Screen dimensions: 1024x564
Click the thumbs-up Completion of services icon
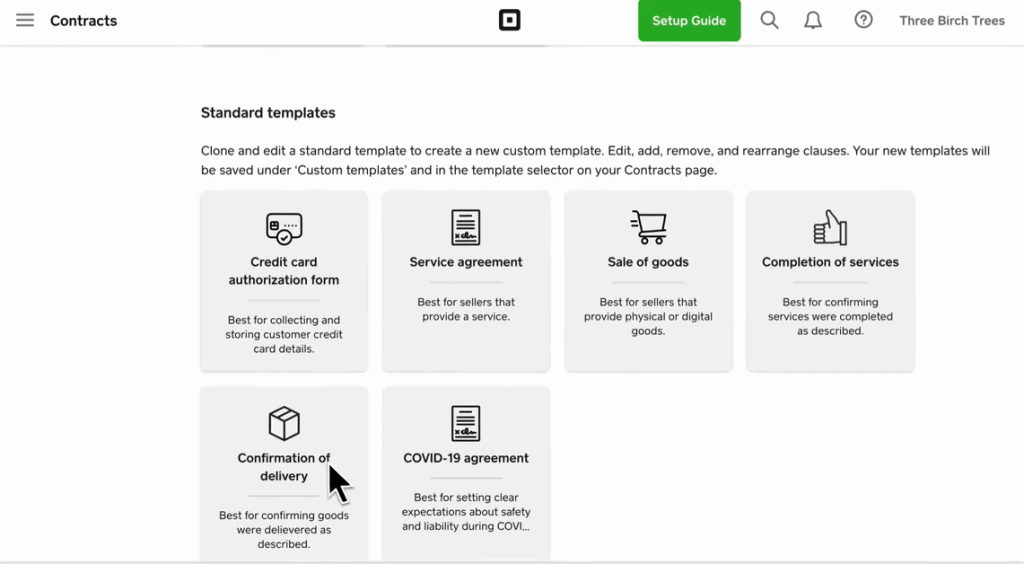coord(830,227)
